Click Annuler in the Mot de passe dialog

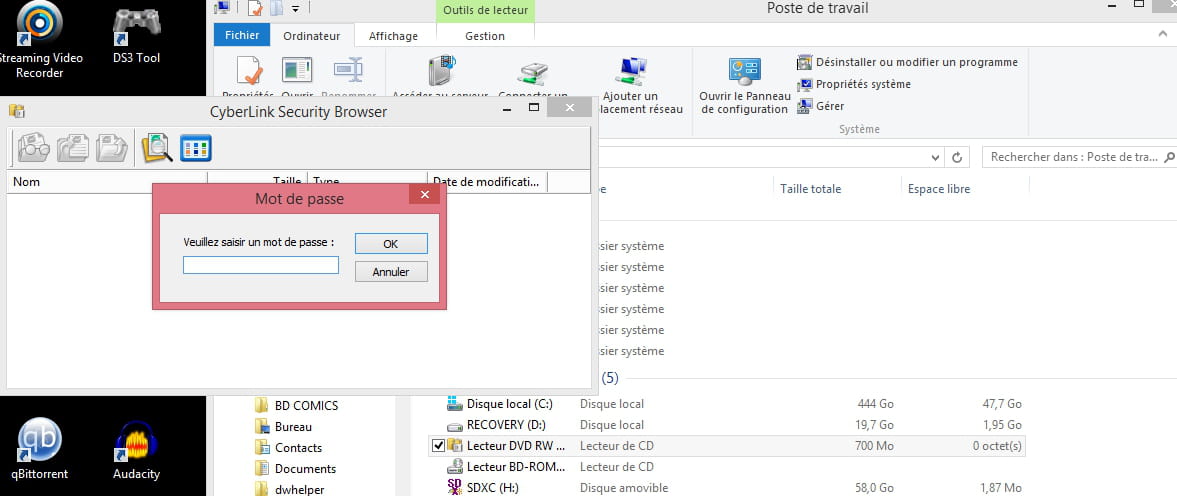pyautogui.click(x=391, y=272)
